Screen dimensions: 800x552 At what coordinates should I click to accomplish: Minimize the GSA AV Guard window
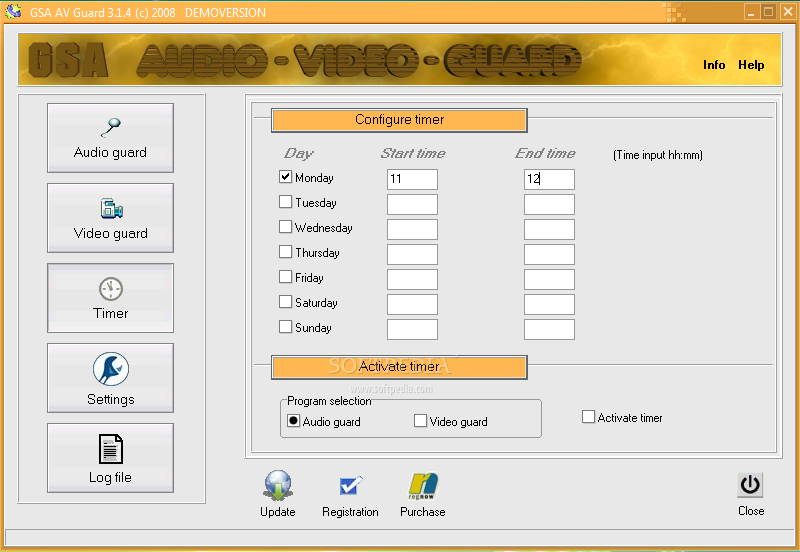click(x=751, y=12)
